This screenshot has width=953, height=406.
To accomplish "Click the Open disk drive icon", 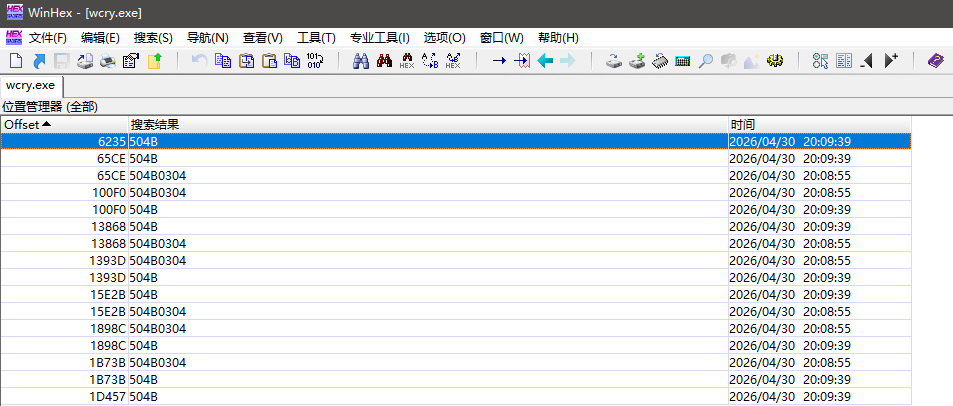I will click(x=614, y=61).
